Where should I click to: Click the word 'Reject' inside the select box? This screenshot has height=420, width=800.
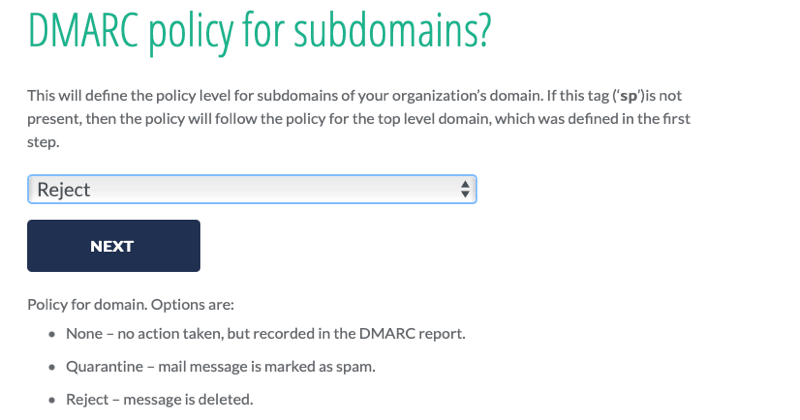64,190
